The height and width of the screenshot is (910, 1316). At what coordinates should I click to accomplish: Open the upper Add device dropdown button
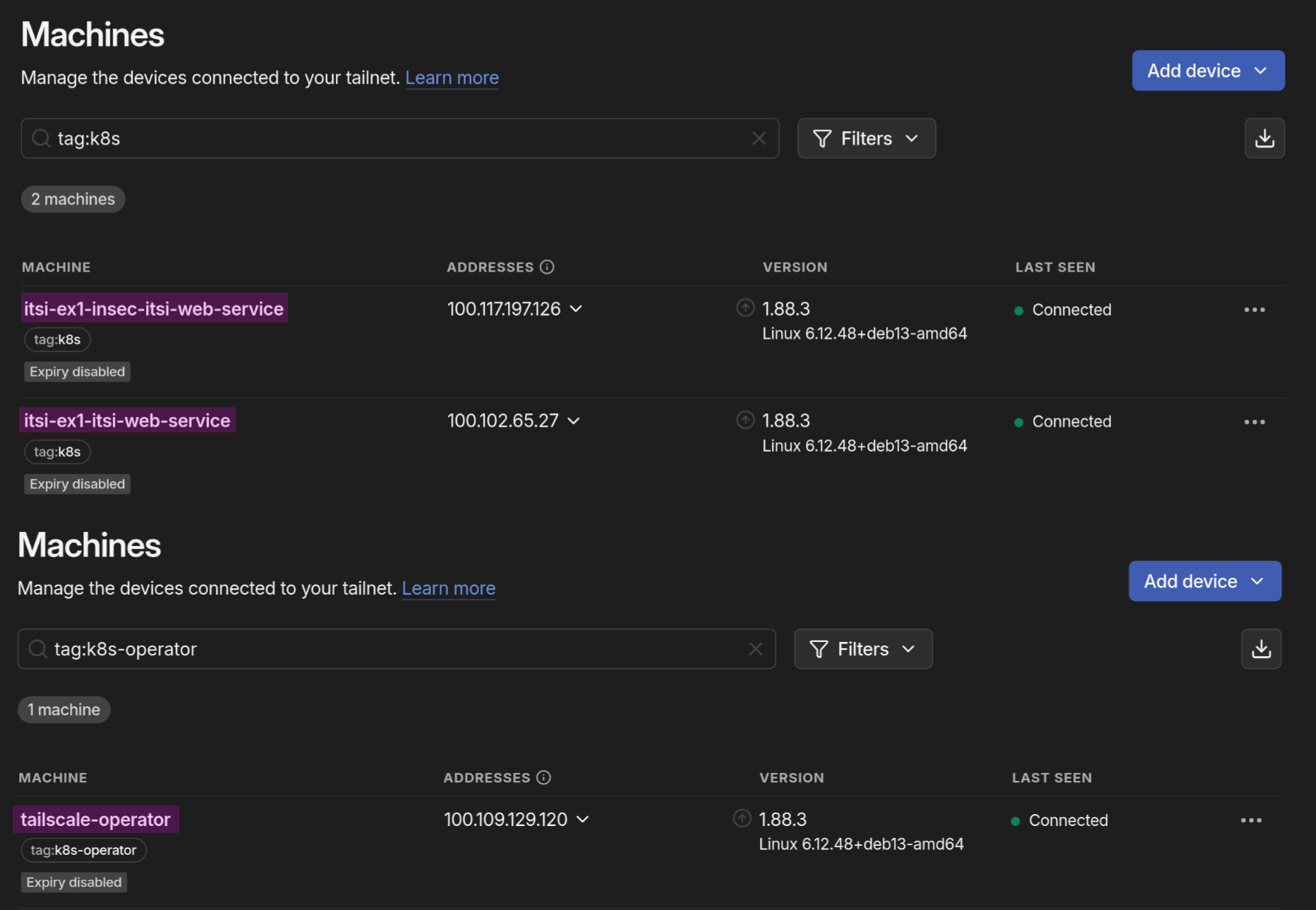[1207, 71]
